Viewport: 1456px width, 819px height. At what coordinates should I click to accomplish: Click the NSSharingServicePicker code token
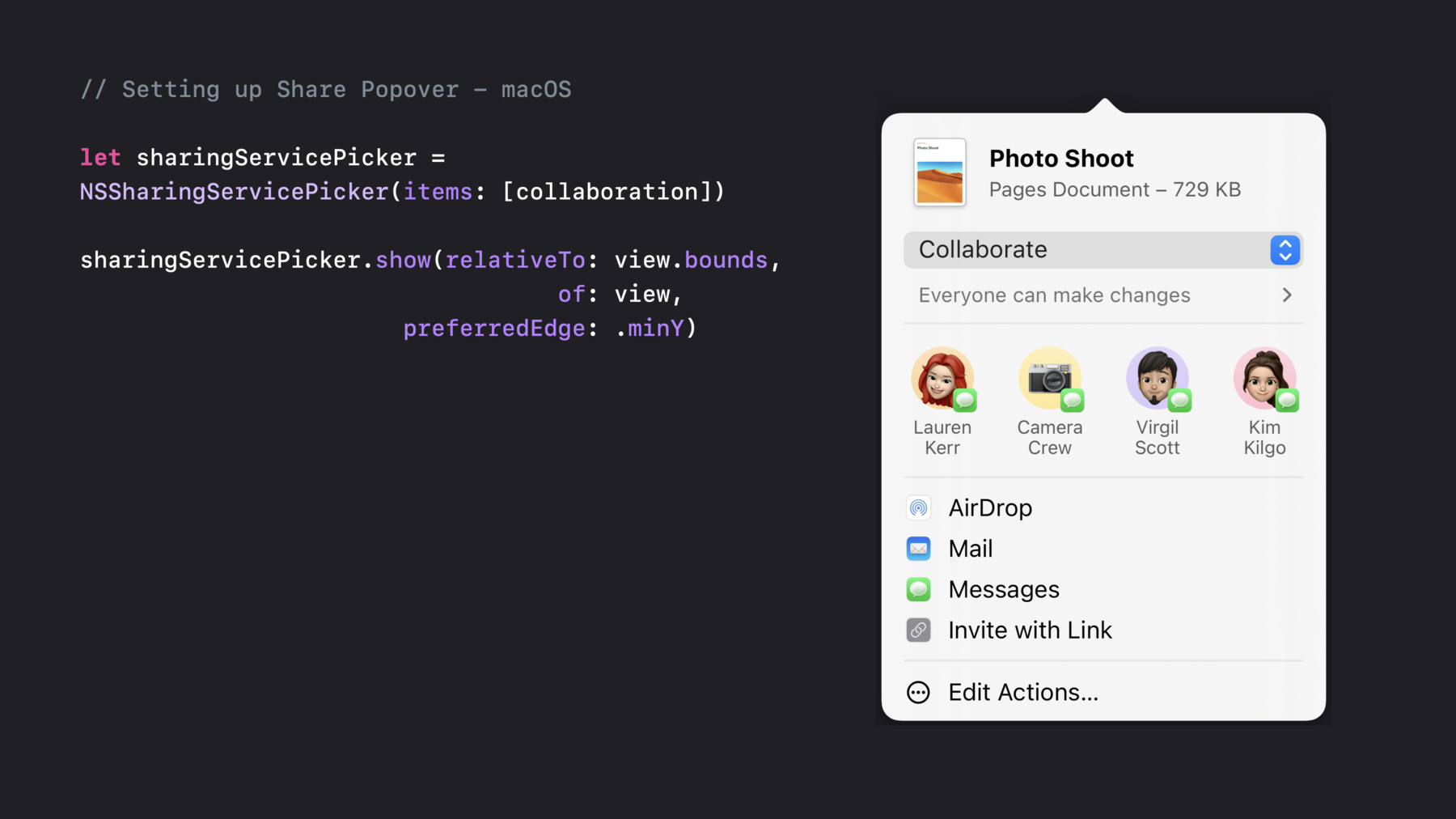tap(235, 192)
